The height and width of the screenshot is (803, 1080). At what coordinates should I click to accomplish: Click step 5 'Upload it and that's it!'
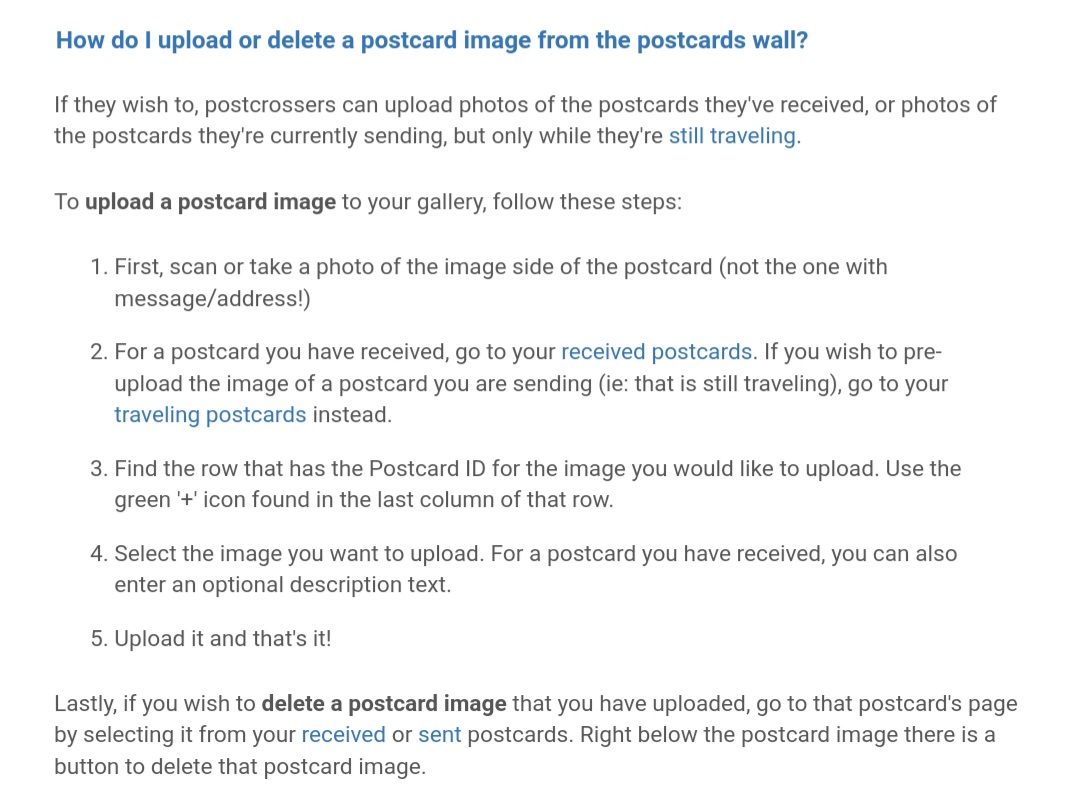[x=222, y=638]
